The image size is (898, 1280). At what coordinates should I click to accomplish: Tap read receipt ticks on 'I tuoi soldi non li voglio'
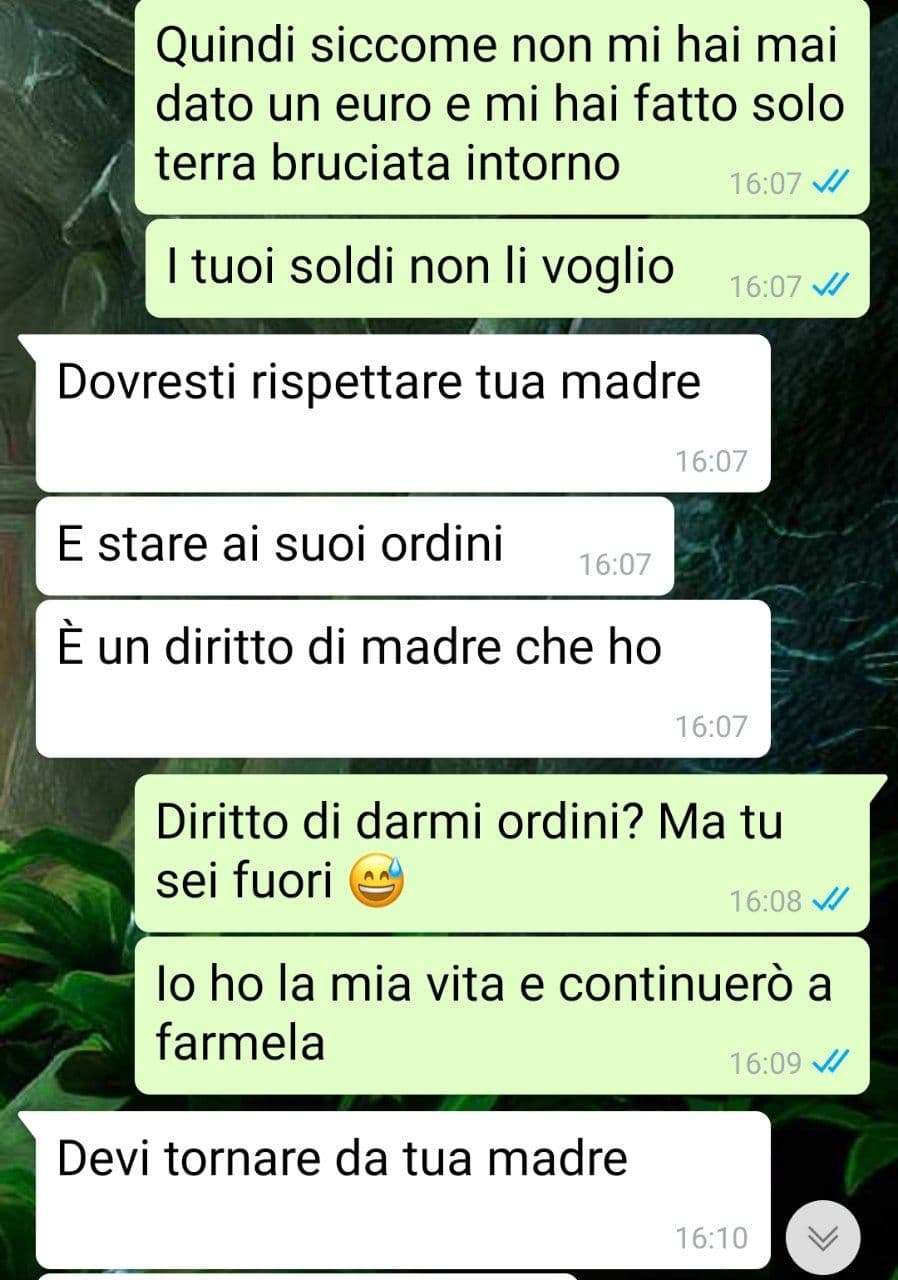[832, 286]
